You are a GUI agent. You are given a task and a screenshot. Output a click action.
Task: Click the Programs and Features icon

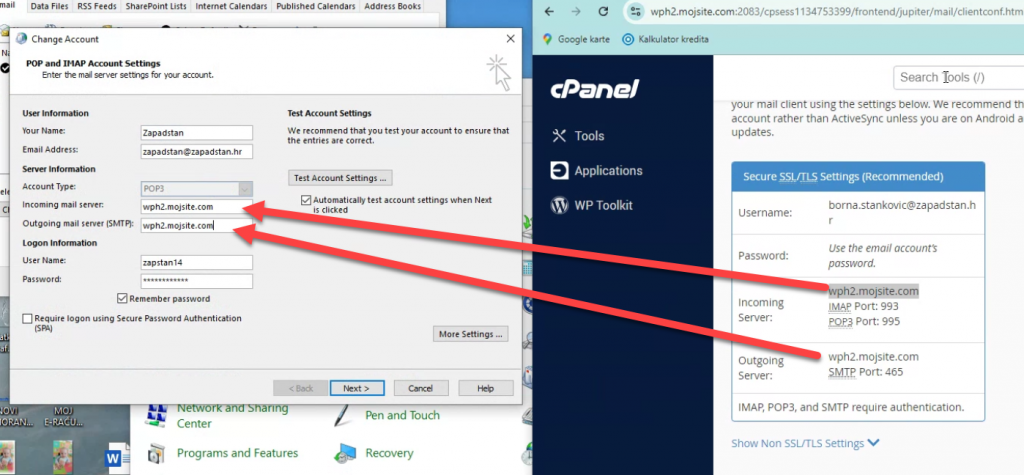(156, 453)
